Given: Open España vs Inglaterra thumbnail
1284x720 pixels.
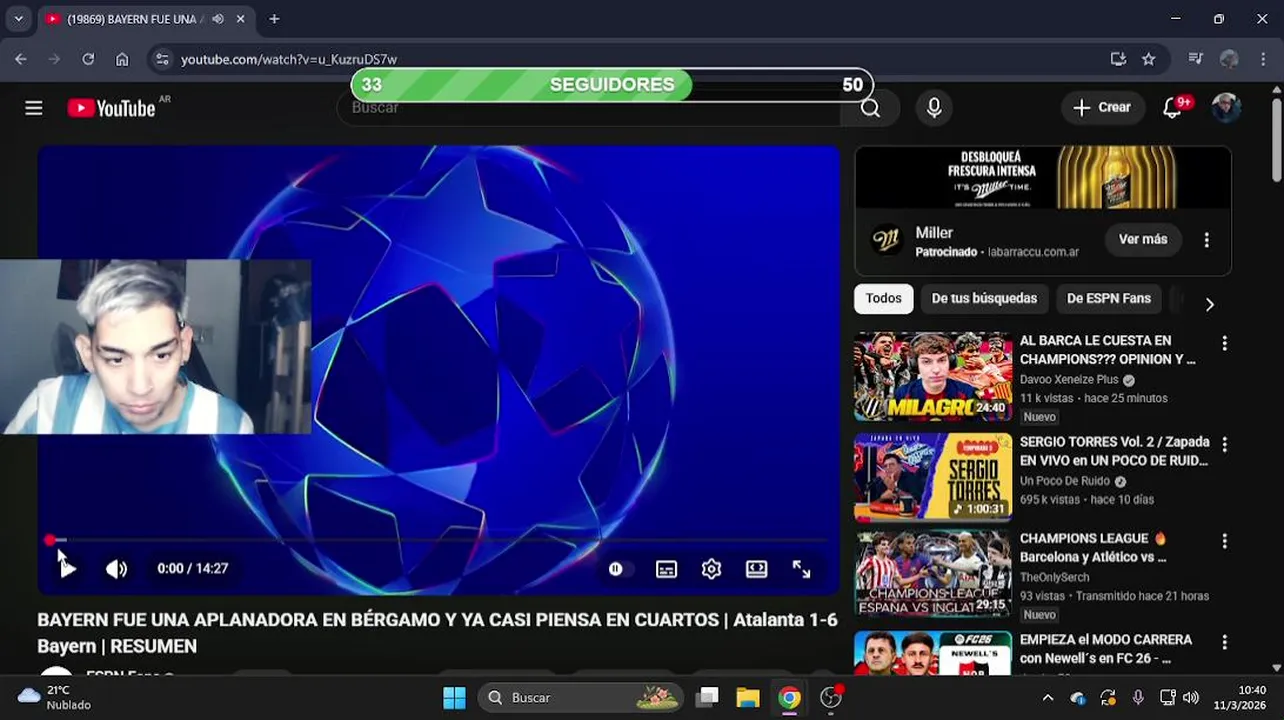Looking at the screenshot, I should (x=933, y=574).
